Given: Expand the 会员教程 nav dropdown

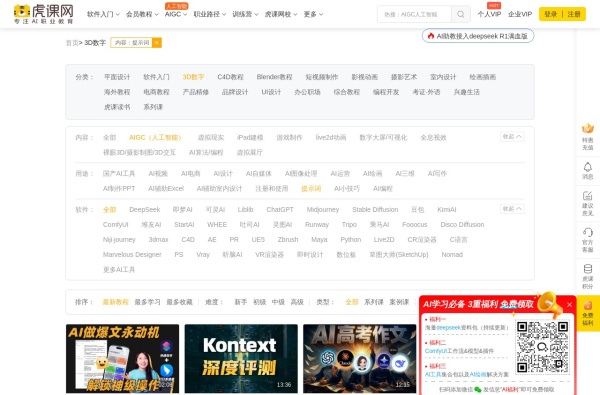Looking at the screenshot, I should (142, 14).
